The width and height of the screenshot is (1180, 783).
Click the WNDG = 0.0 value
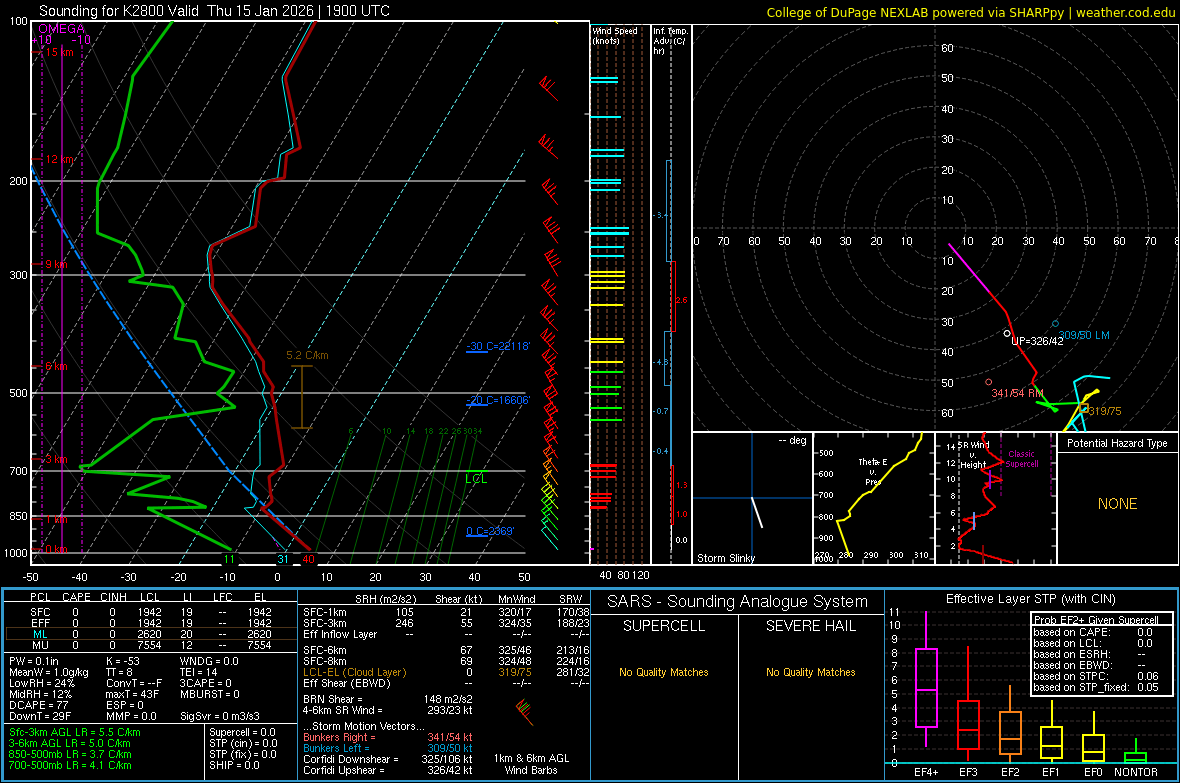click(209, 661)
